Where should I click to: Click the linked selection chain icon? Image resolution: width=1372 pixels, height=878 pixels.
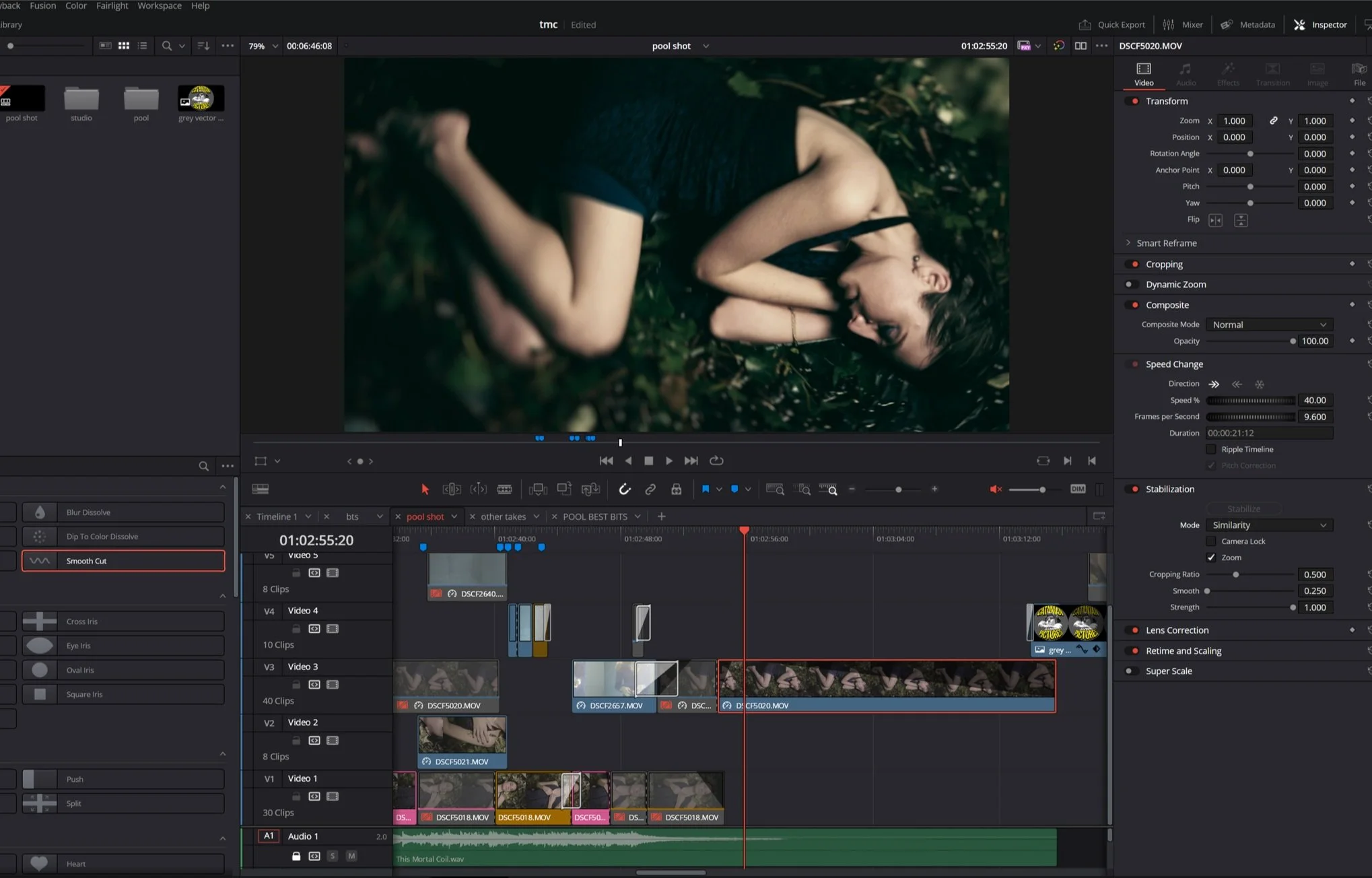[650, 489]
